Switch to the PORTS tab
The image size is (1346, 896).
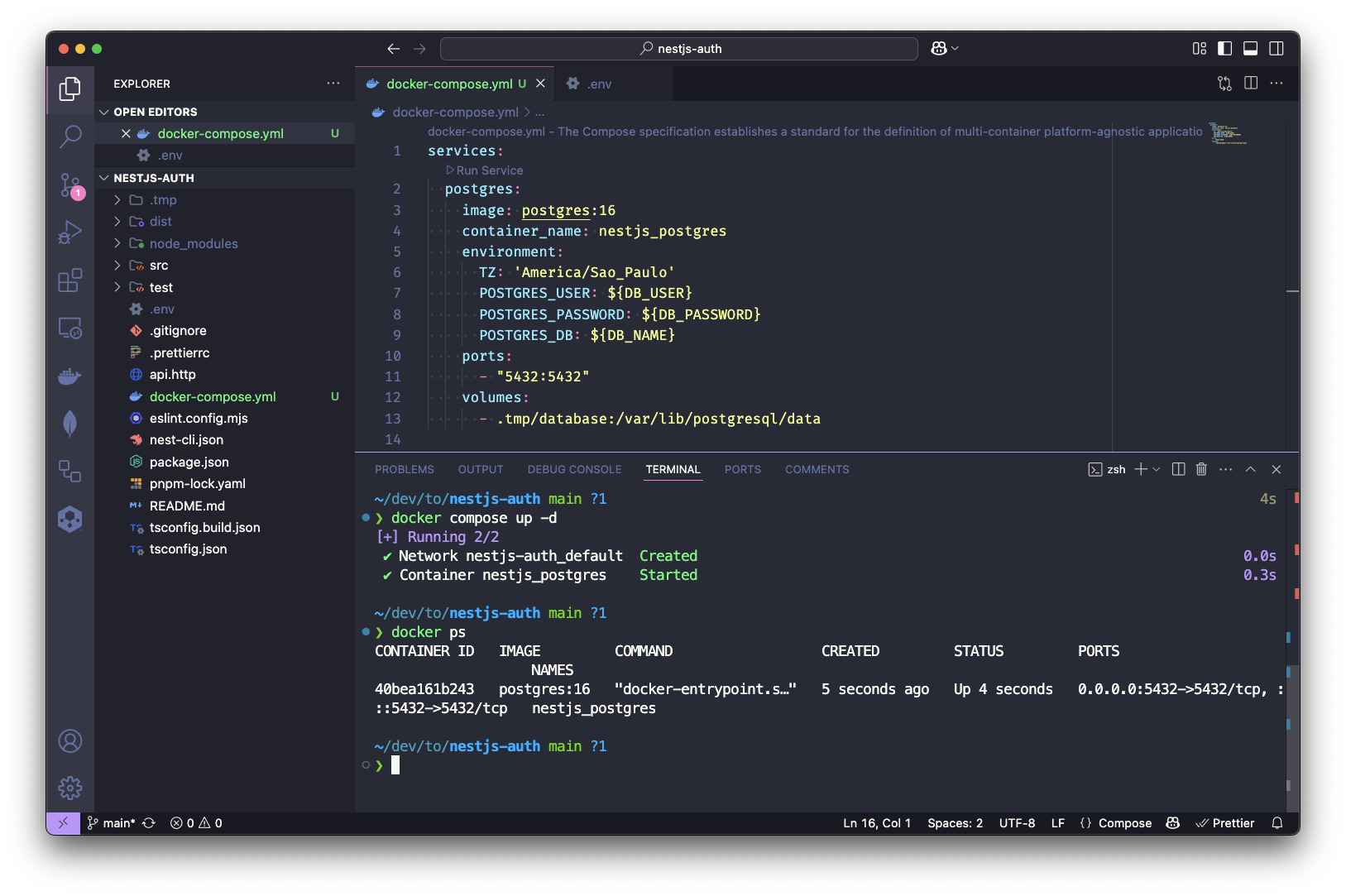coord(742,469)
